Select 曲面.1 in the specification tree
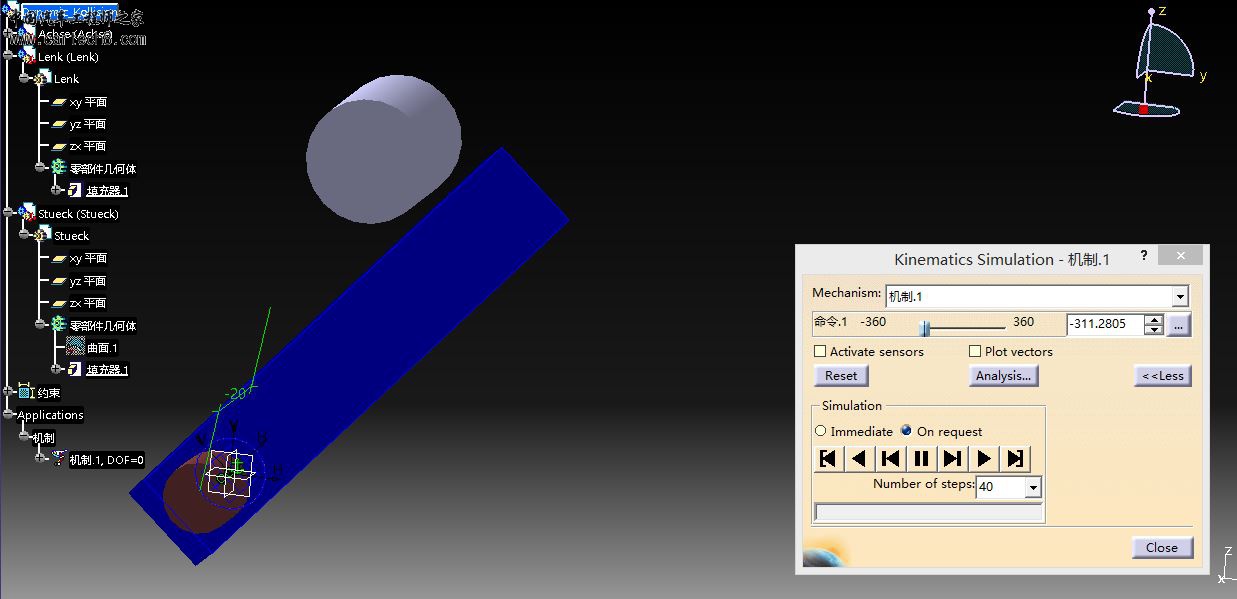Viewport: 1237px width, 599px height. click(101, 348)
